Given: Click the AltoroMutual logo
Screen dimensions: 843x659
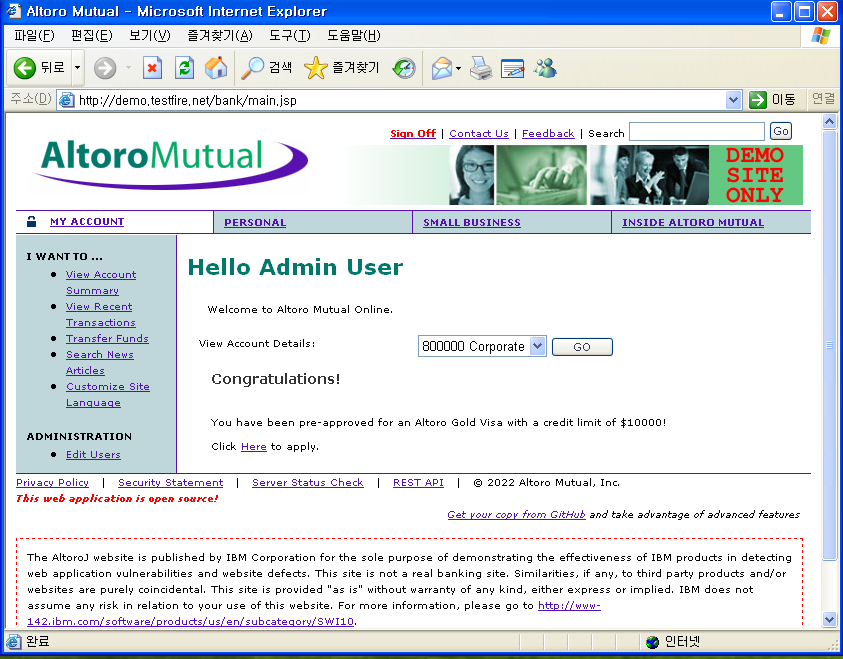Looking at the screenshot, I should (171, 163).
